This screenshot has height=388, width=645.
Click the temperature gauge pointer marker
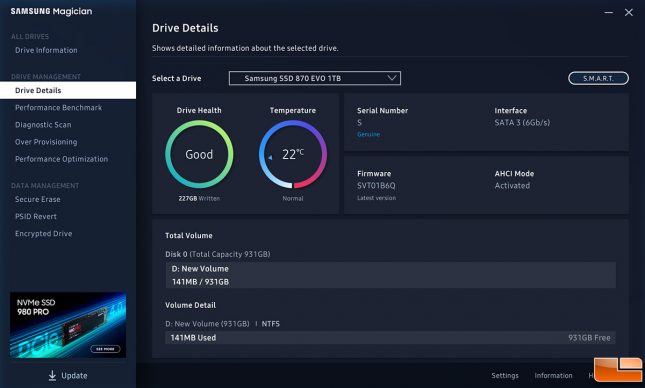pyautogui.click(x=270, y=158)
